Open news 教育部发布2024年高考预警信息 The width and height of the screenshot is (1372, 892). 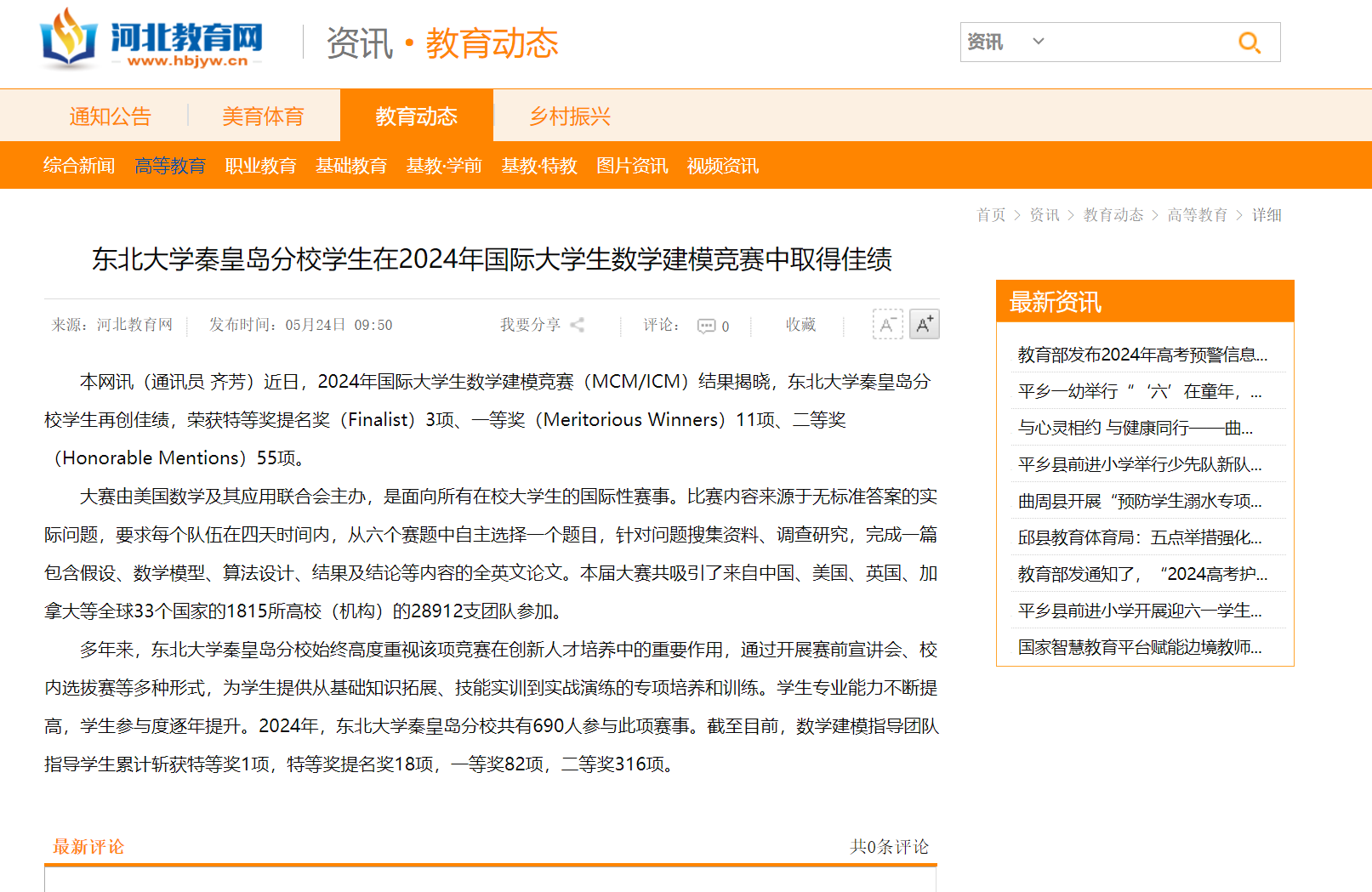click(1142, 355)
